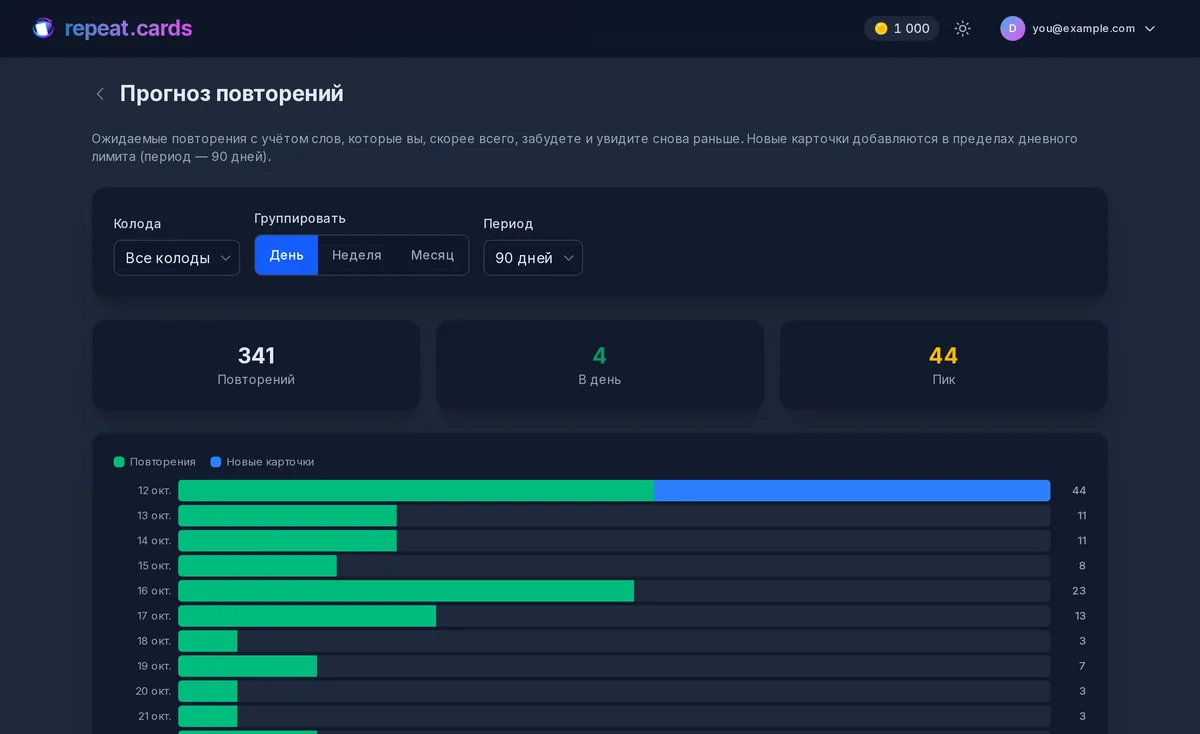1200x734 pixels.
Task: Click the 16 окт. date label
Action: tap(155, 591)
